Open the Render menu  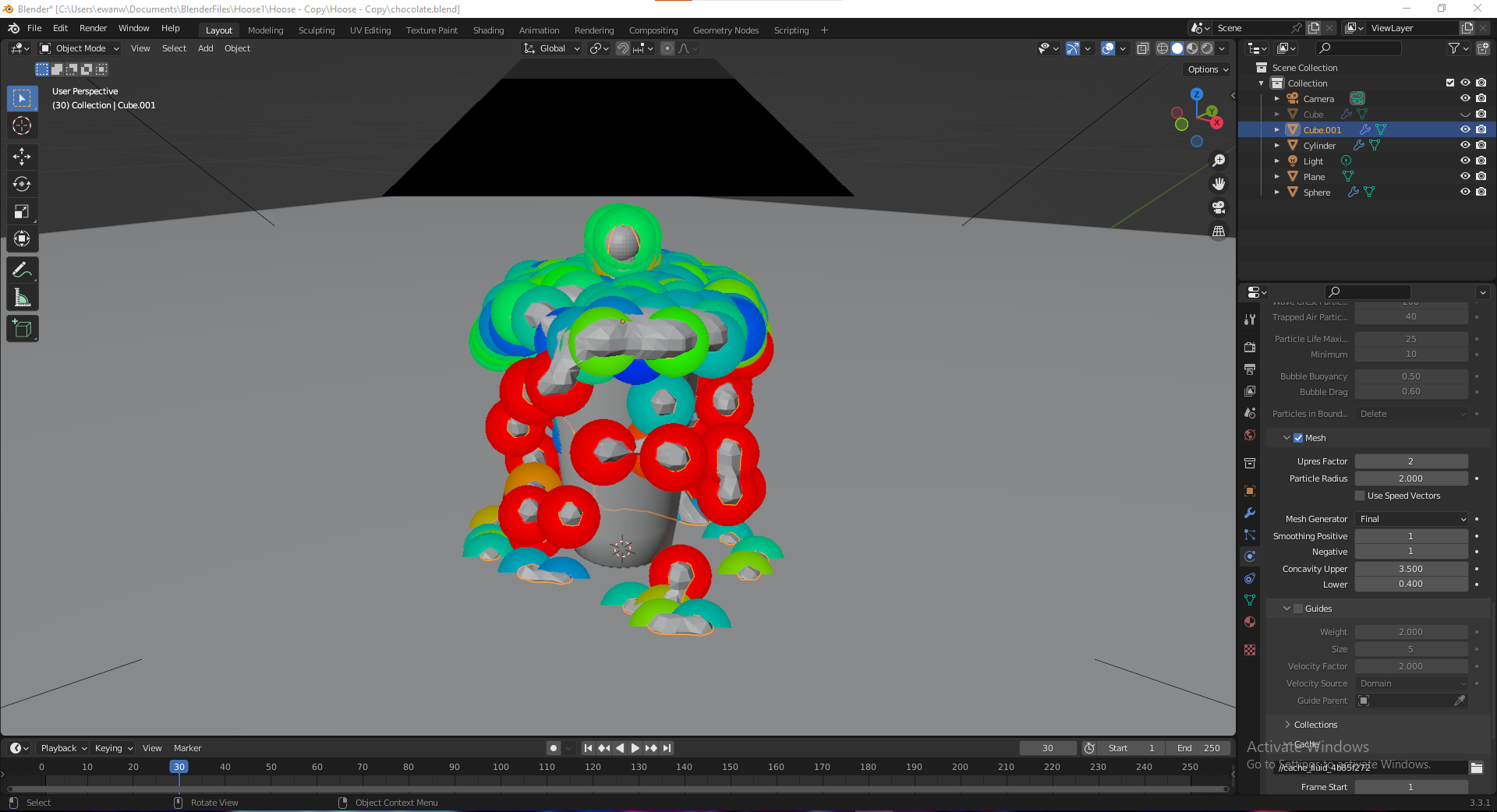click(x=93, y=28)
